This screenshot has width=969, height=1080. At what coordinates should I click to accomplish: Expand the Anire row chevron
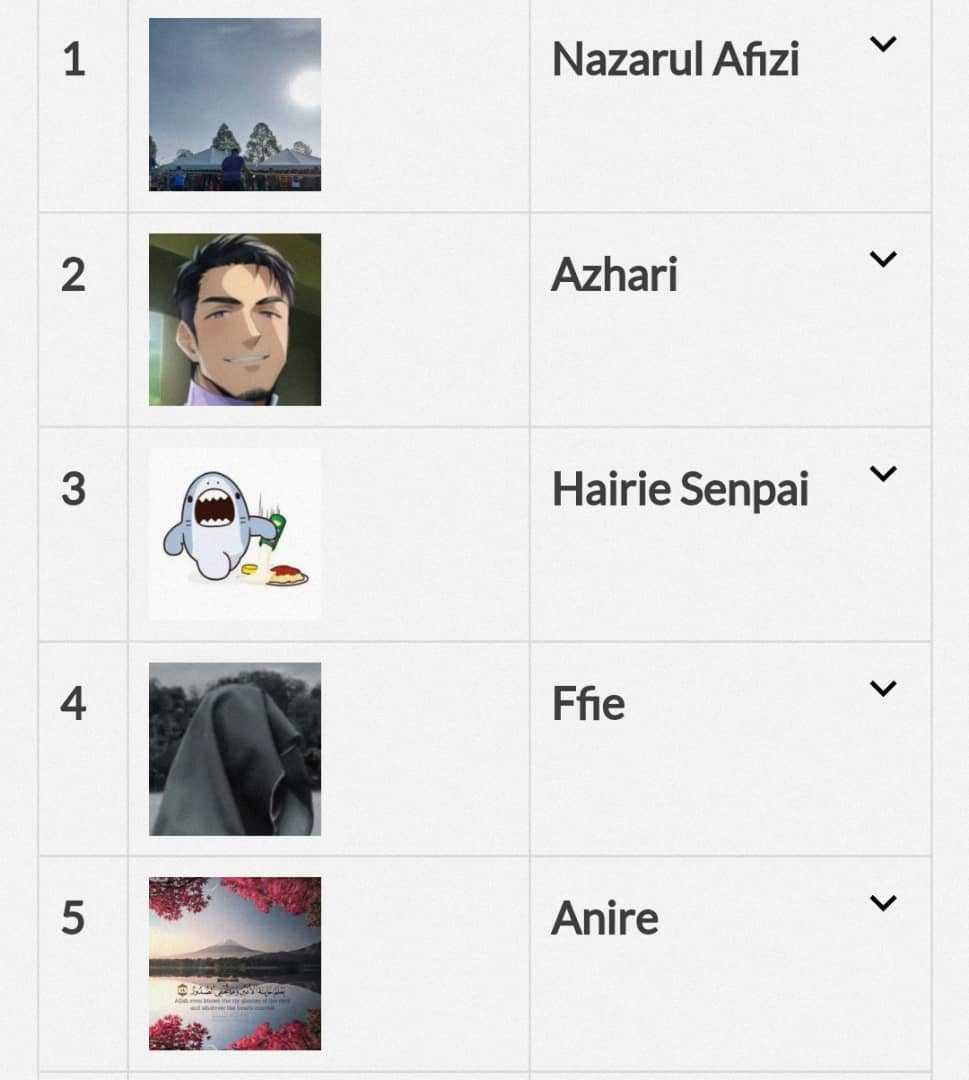[x=883, y=903]
